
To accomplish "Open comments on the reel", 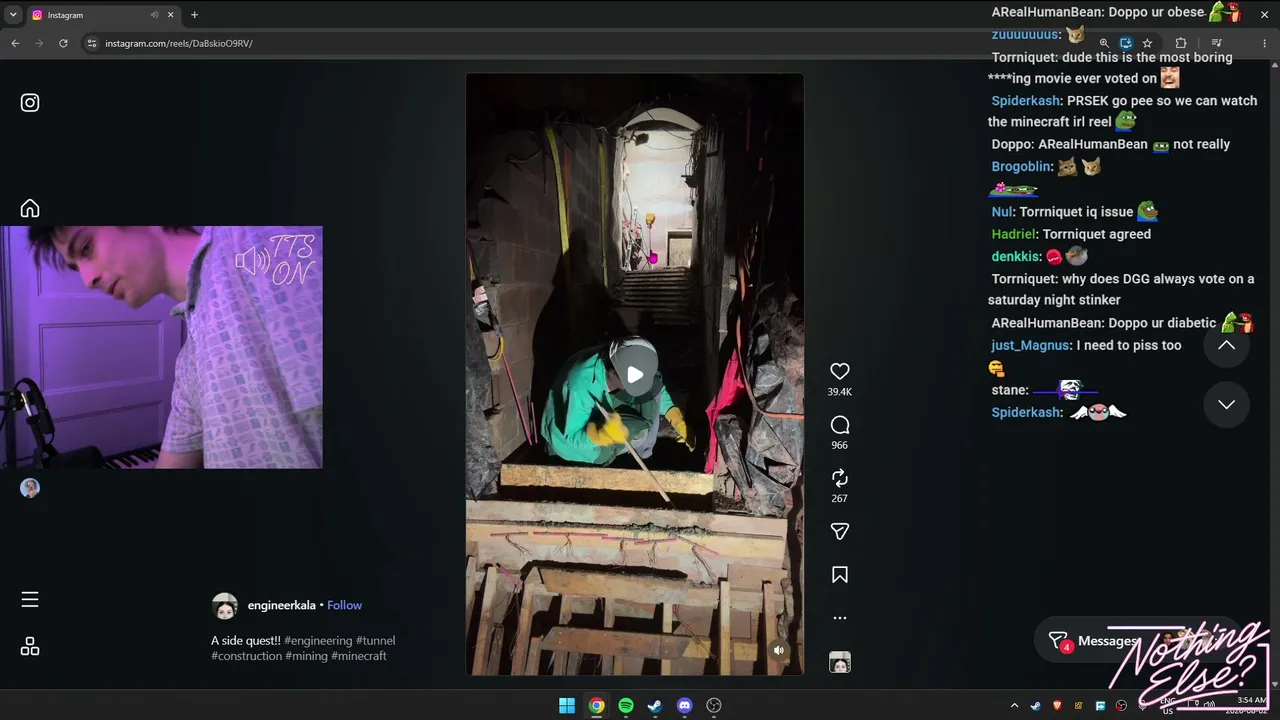I will (840, 425).
